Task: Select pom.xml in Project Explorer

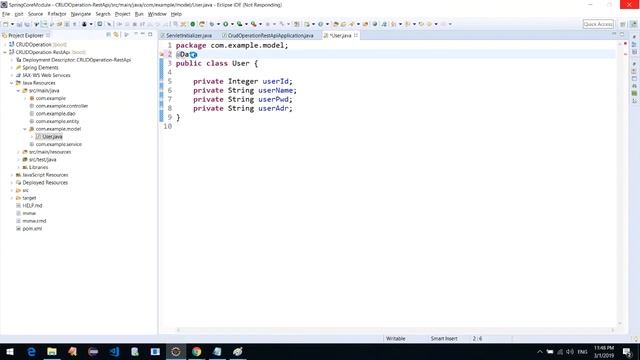Action: tap(32, 229)
